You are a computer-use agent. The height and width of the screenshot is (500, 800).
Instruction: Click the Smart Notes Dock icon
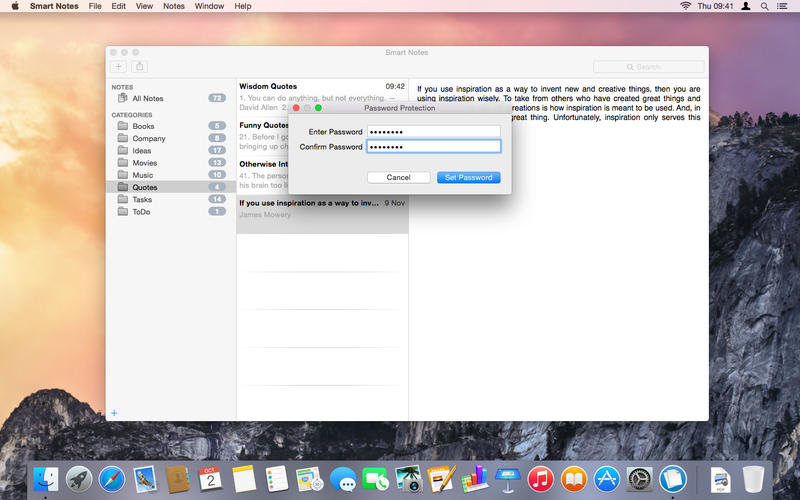[x=672, y=480]
